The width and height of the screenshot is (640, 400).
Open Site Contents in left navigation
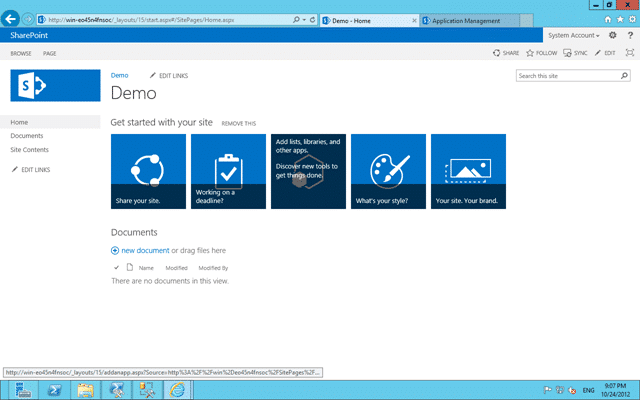click(x=29, y=150)
